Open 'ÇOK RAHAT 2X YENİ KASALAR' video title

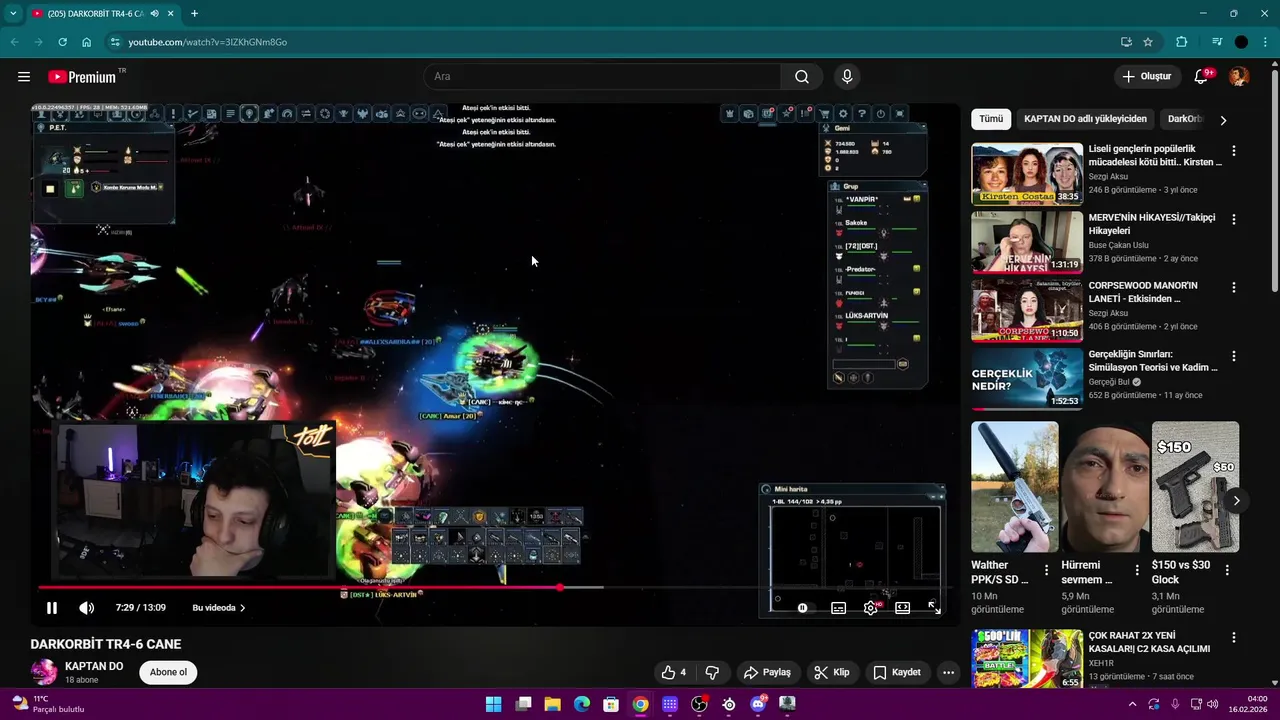pyautogui.click(x=1149, y=642)
